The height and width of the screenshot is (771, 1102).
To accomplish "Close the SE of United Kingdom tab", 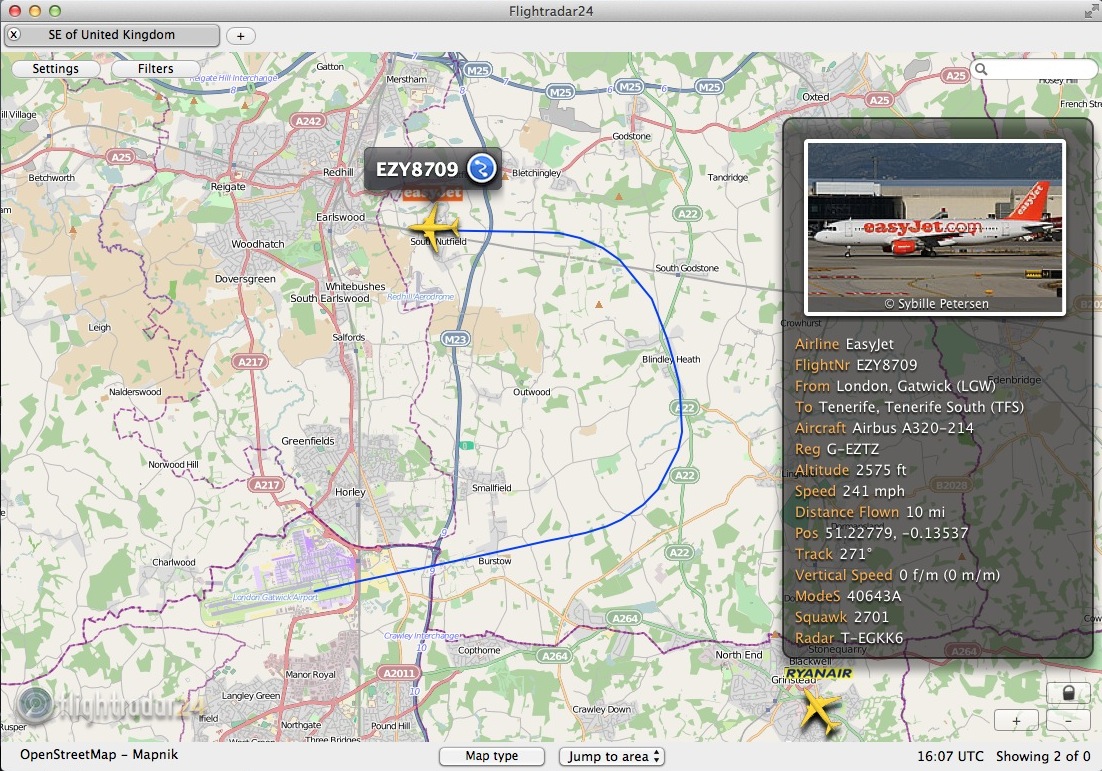I will 14,34.
